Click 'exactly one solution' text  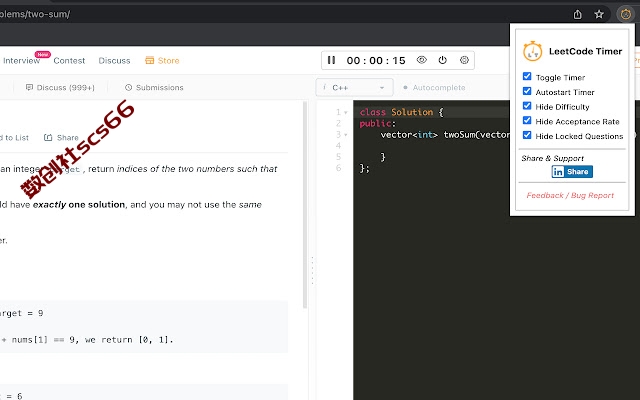(79, 204)
